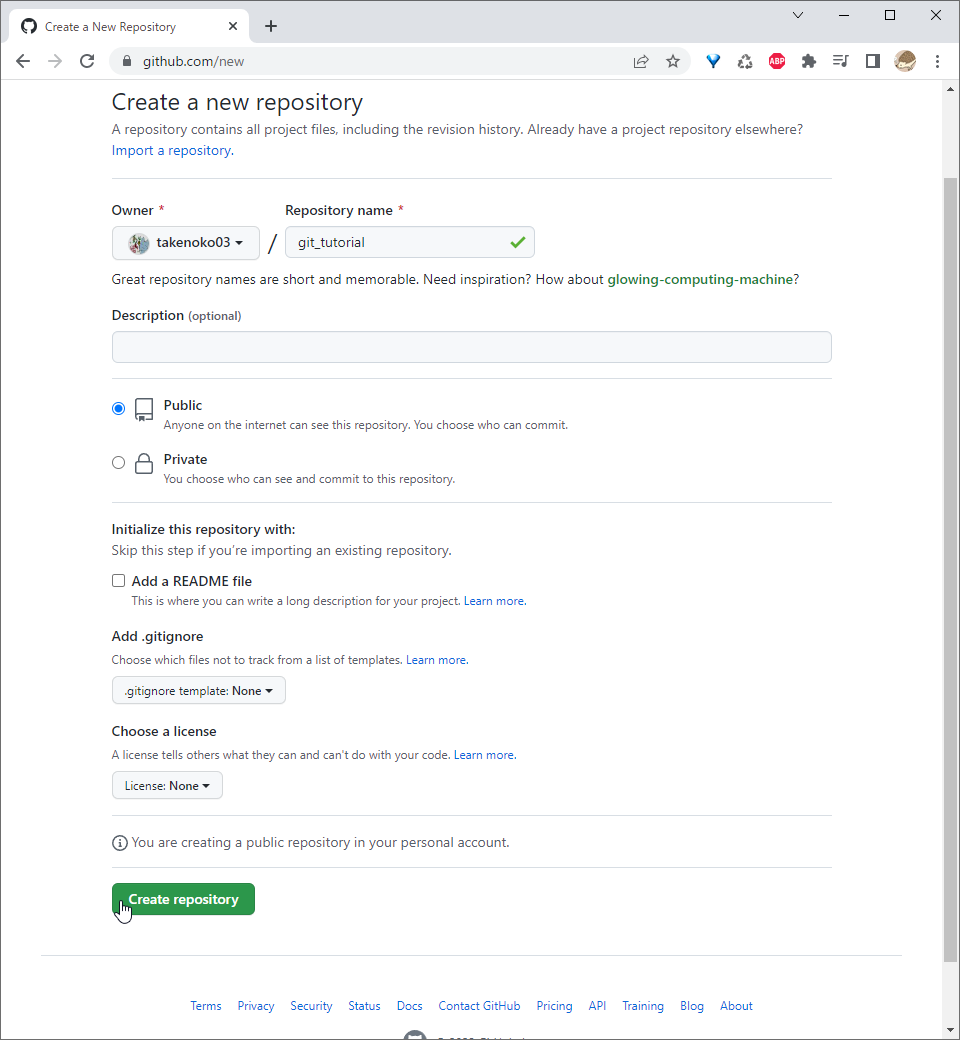Open the Blog footer link
This screenshot has height=1040, width=960.
point(692,1006)
